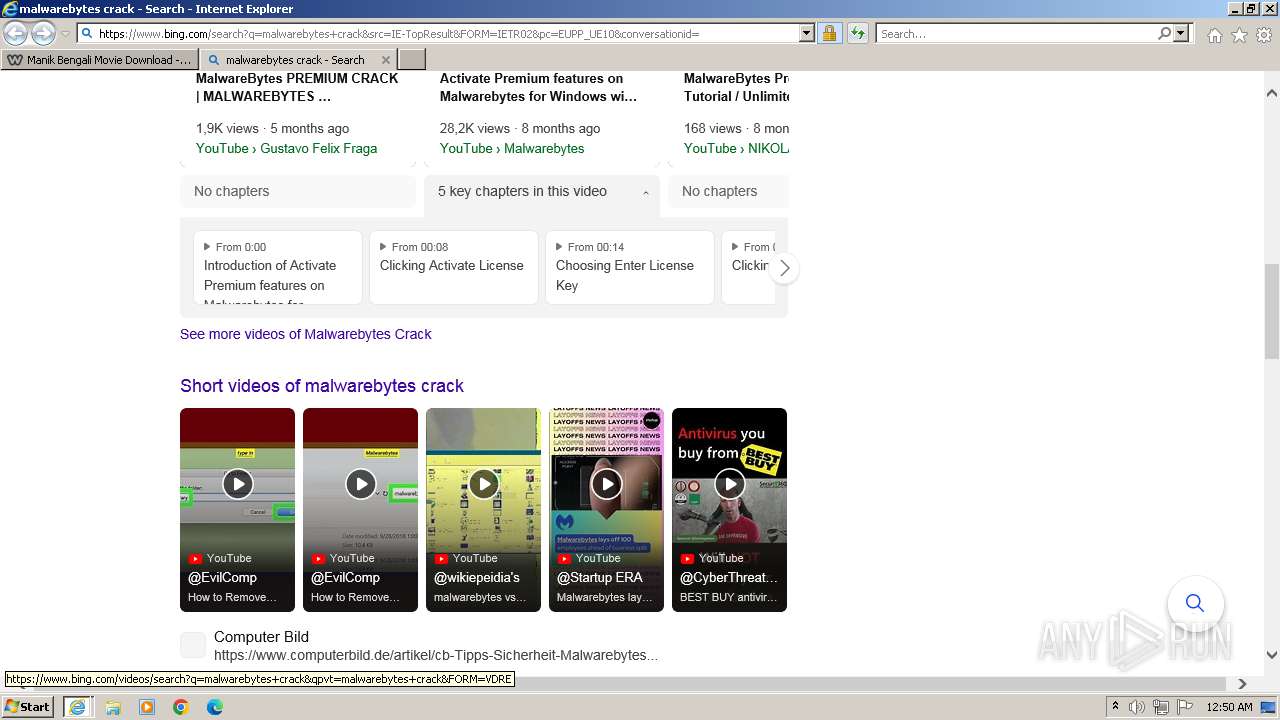This screenshot has height=720, width=1280.
Task: Open the File Explorer folder taskbar icon
Action: click(x=113, y=707)
